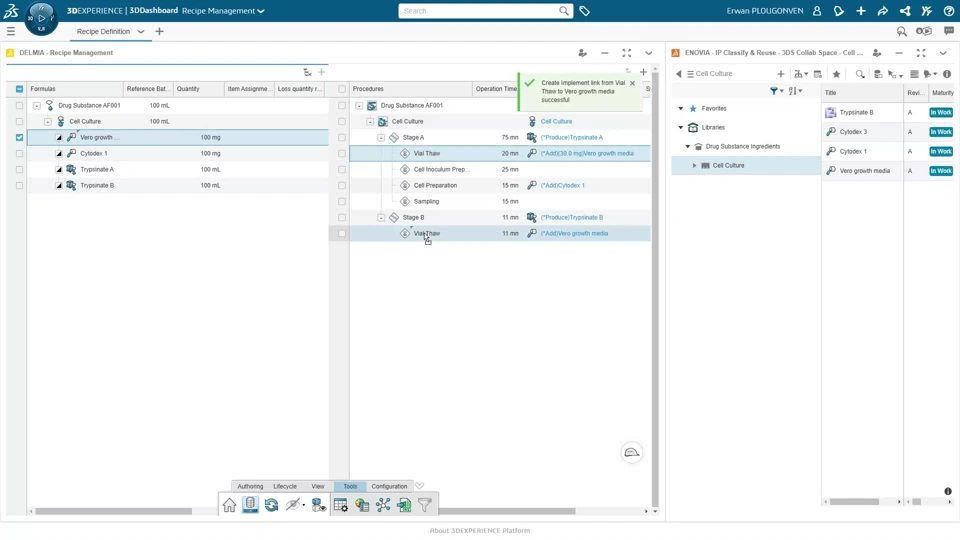Click About 3DEXPERIENCE Platform footer link
The height and width of the screenshot is (540, 960).
[x=480, y=531]
